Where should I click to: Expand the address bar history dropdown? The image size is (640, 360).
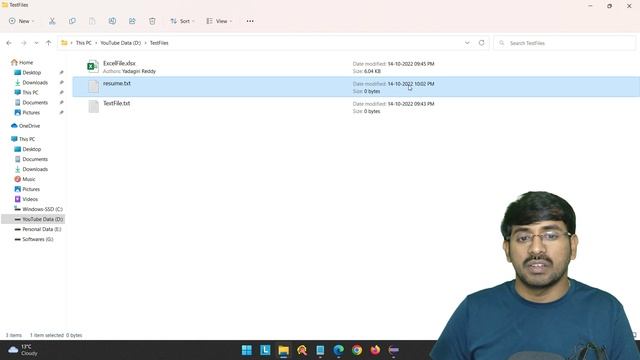(467, 43)
